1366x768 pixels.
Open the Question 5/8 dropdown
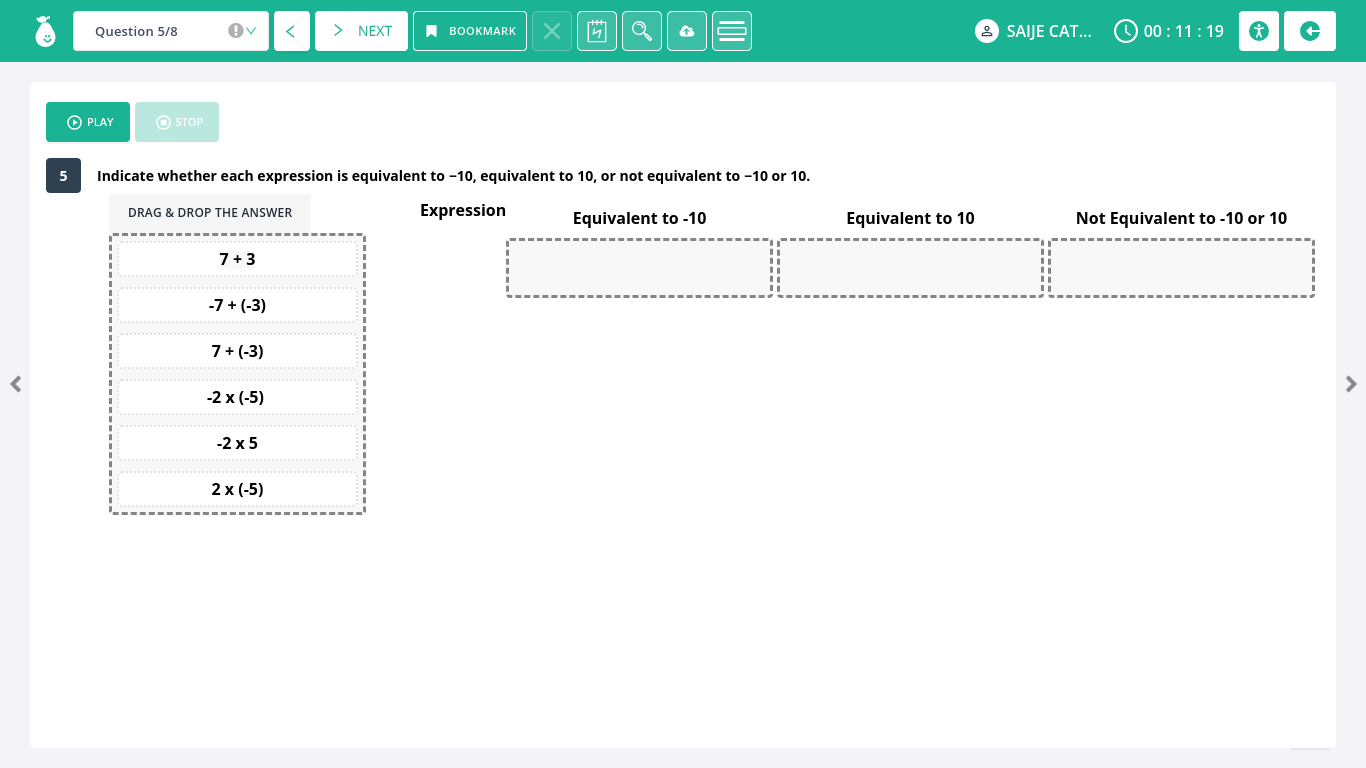pyautogui.click(x=171, y=31)
